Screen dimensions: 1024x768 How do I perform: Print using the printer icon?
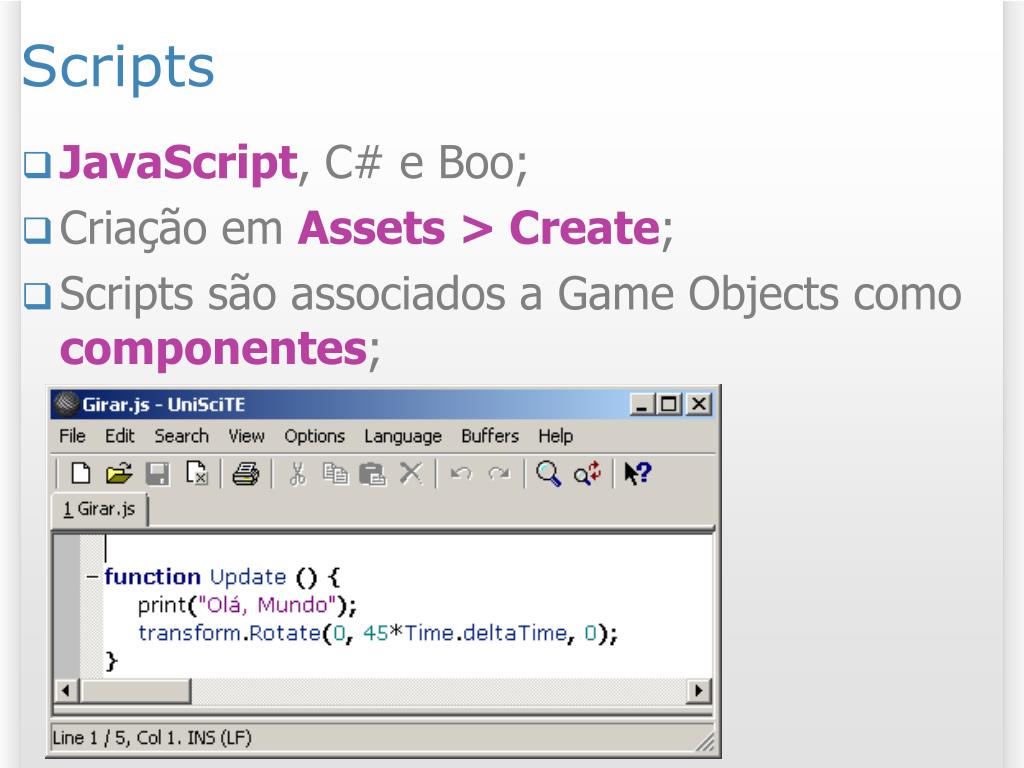pyautogui.click(x=246, y=473)
